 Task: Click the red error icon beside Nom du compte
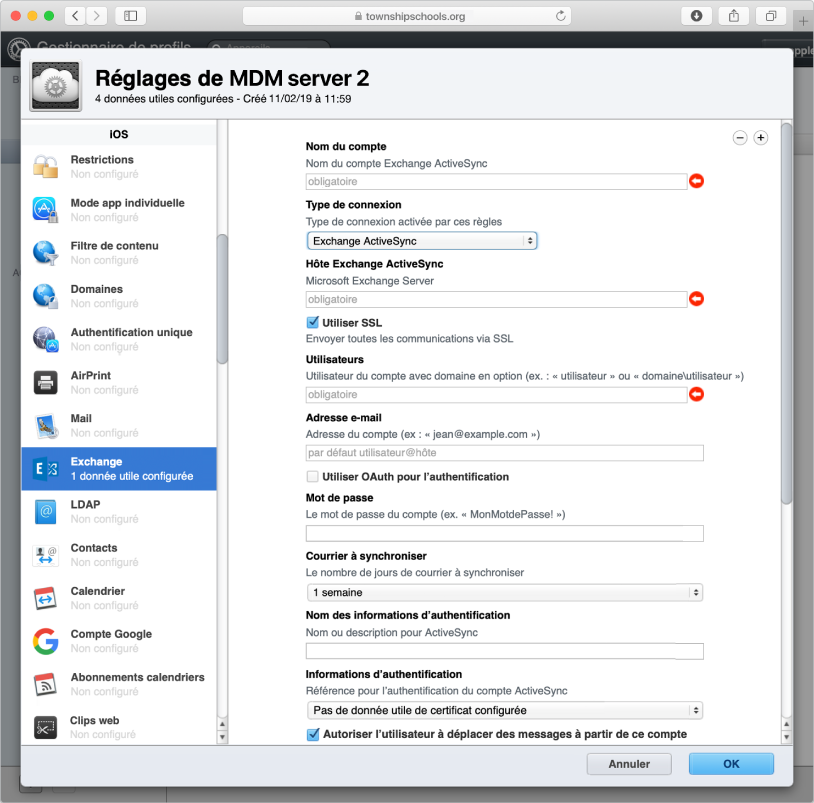[x=696, y=181]
